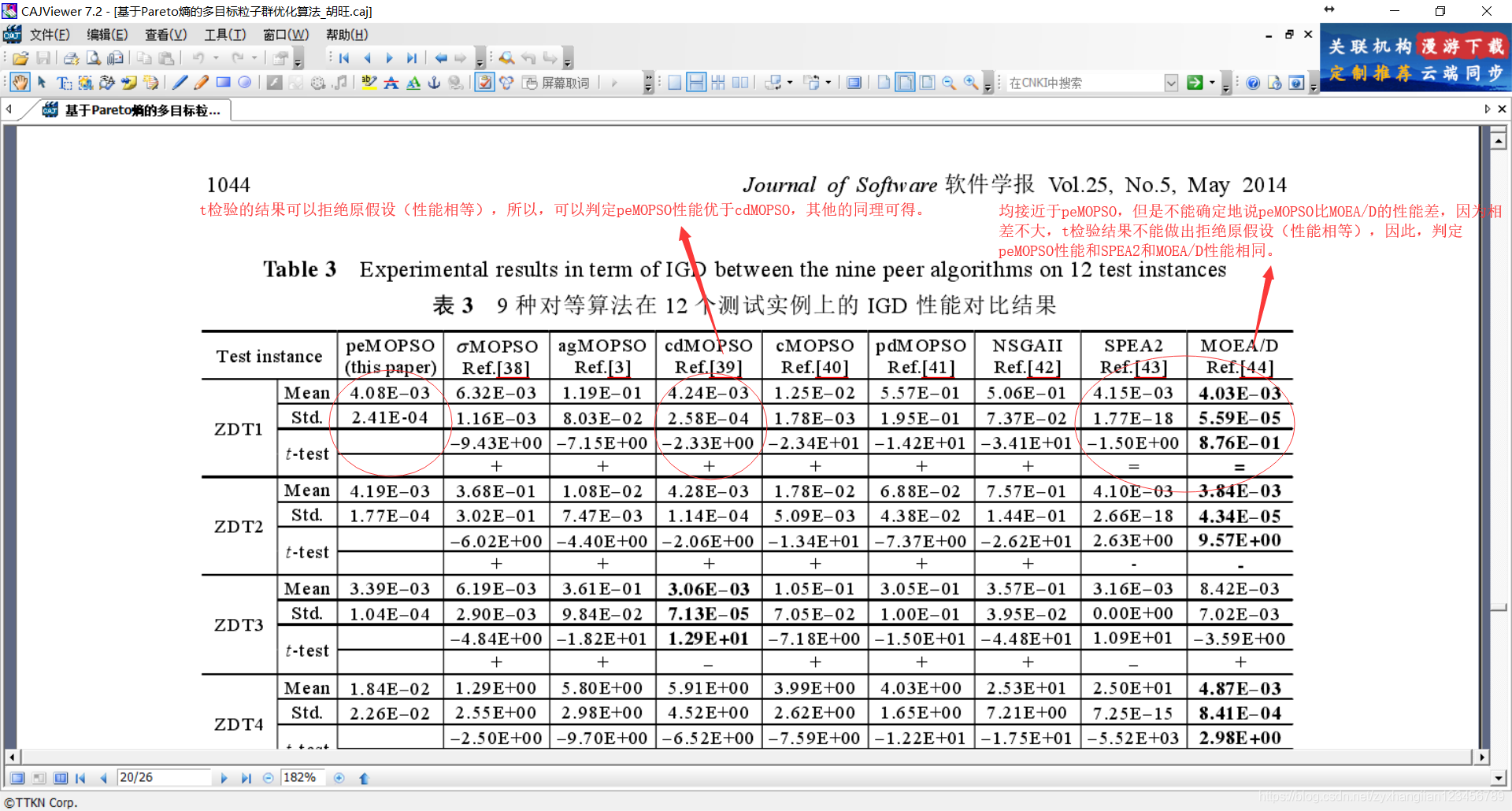This screenshot has height=811, width=1512.
Task: Select the Hand pan tool
Action: coord(20,83)
